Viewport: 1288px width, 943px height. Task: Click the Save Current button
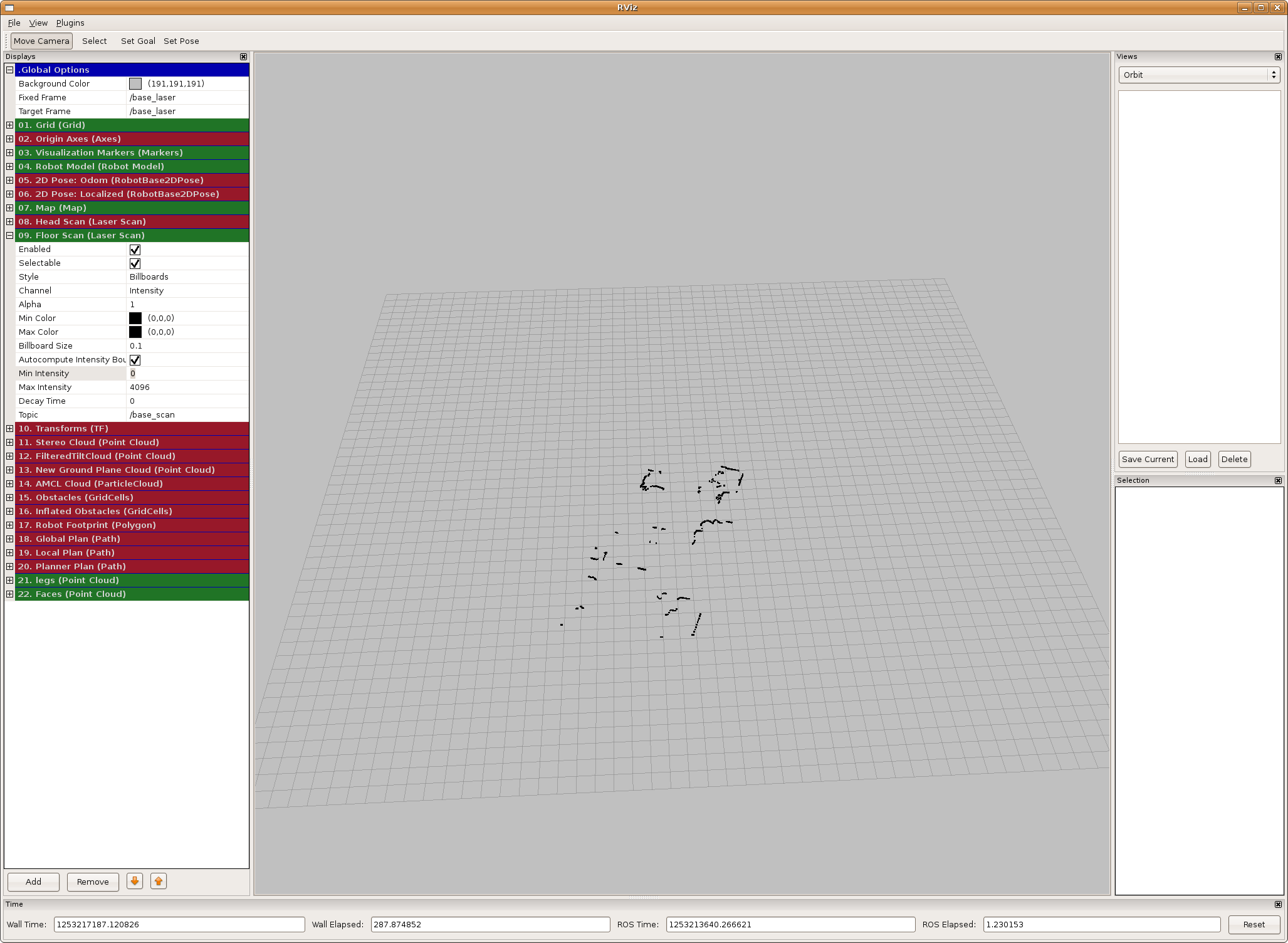pyautogui.click(x=1147, y=459)
